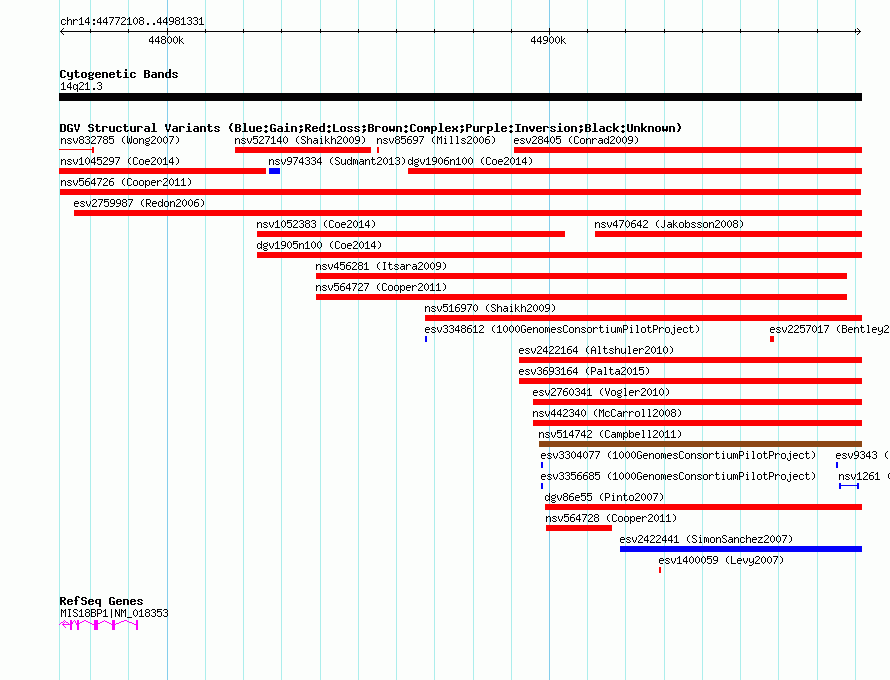
Task: Select the brown nsv514742 complex bar
Action: [700, 444]
